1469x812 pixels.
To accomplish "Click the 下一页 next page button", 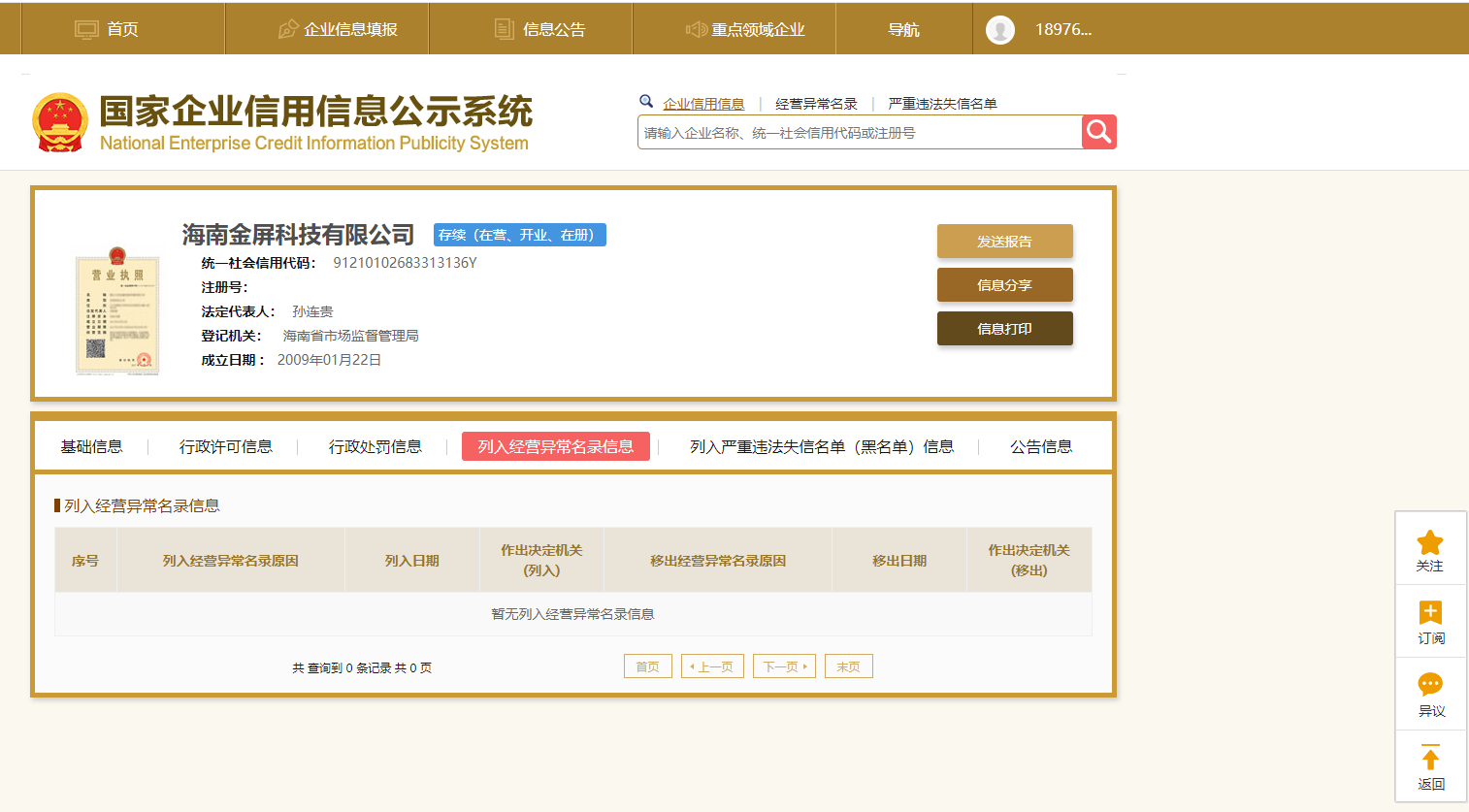I will point(784,666).
